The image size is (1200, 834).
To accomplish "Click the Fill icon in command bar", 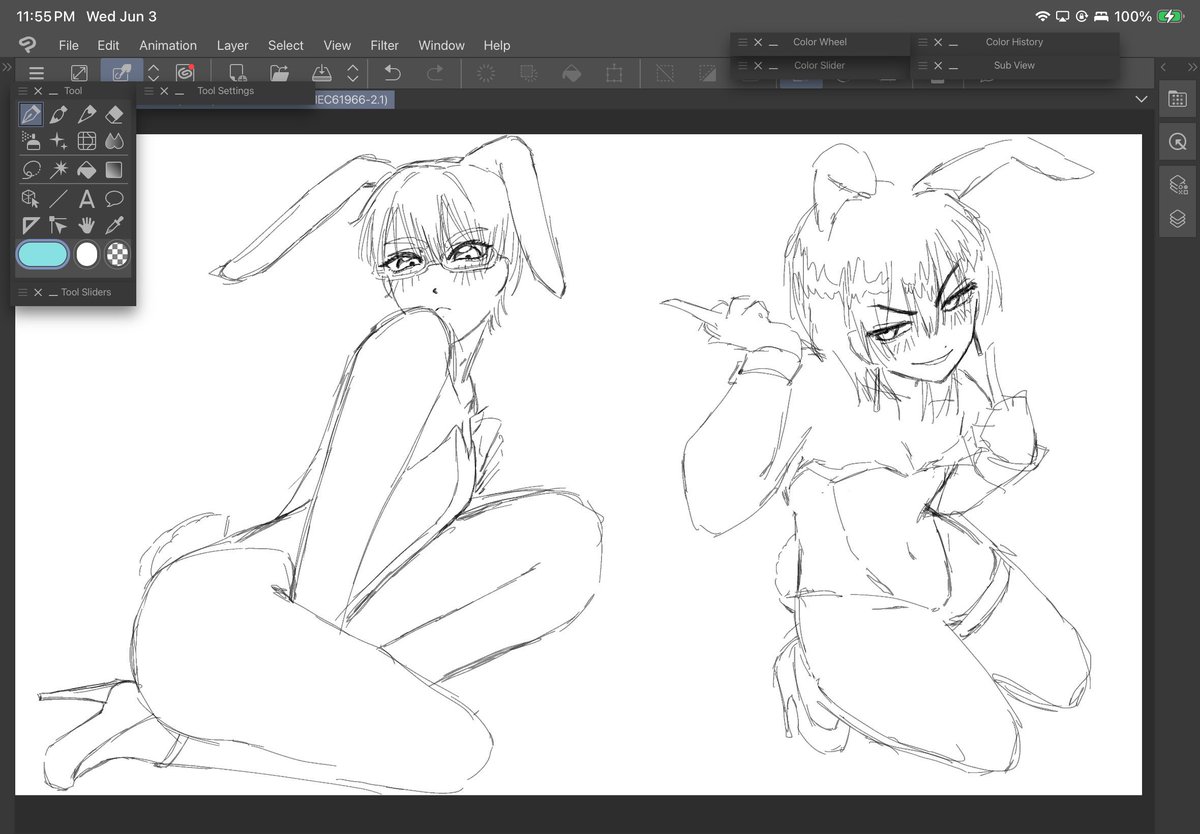I will (x=571, y=73).
